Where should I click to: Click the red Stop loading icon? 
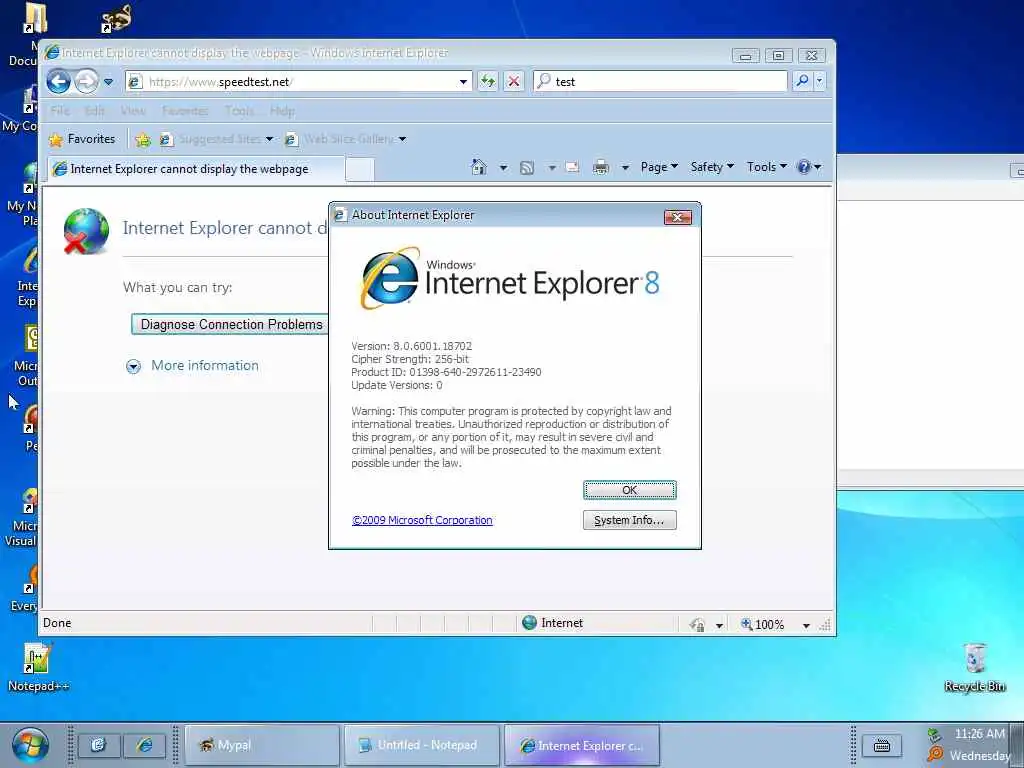[x=514, y=82]
